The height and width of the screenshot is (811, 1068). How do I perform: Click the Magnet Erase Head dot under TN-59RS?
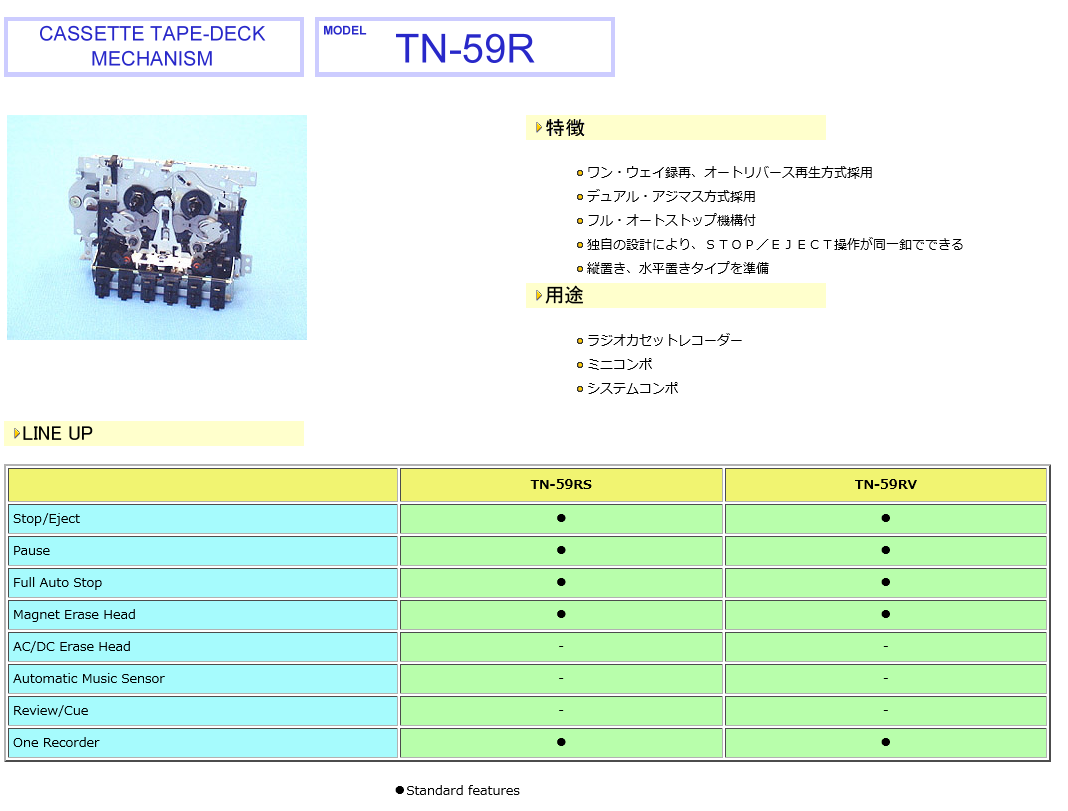pyautogui.click(x=561, y=614)
